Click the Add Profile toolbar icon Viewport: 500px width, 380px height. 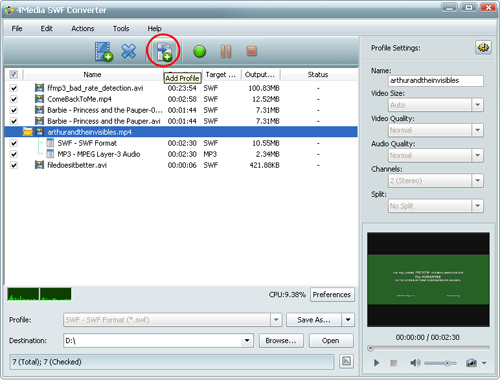click(164, 52)
